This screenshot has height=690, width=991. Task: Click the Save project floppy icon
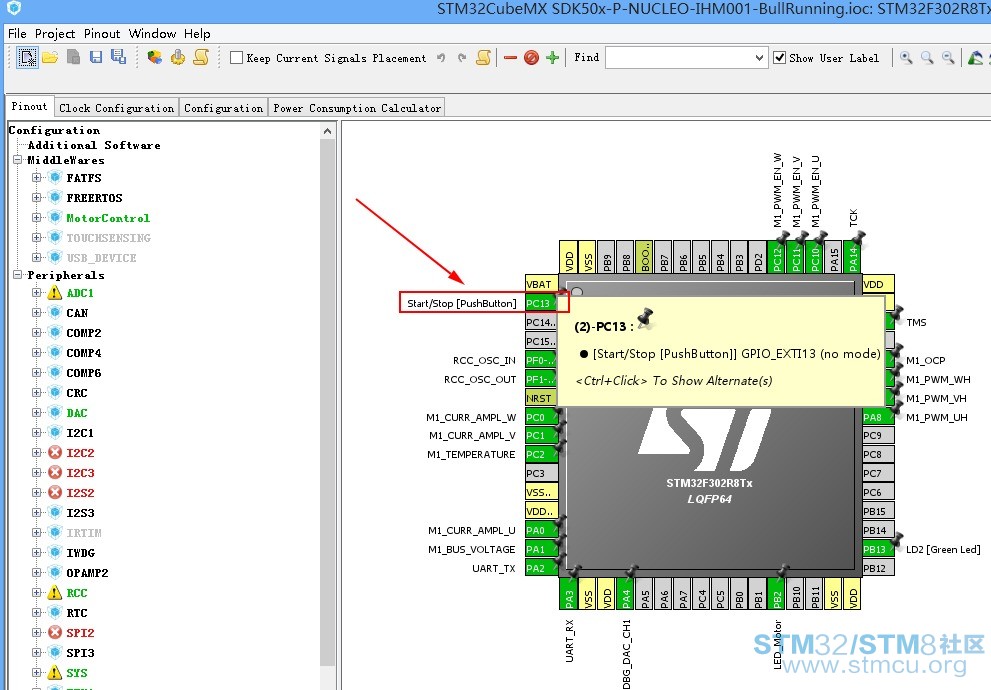95,58
